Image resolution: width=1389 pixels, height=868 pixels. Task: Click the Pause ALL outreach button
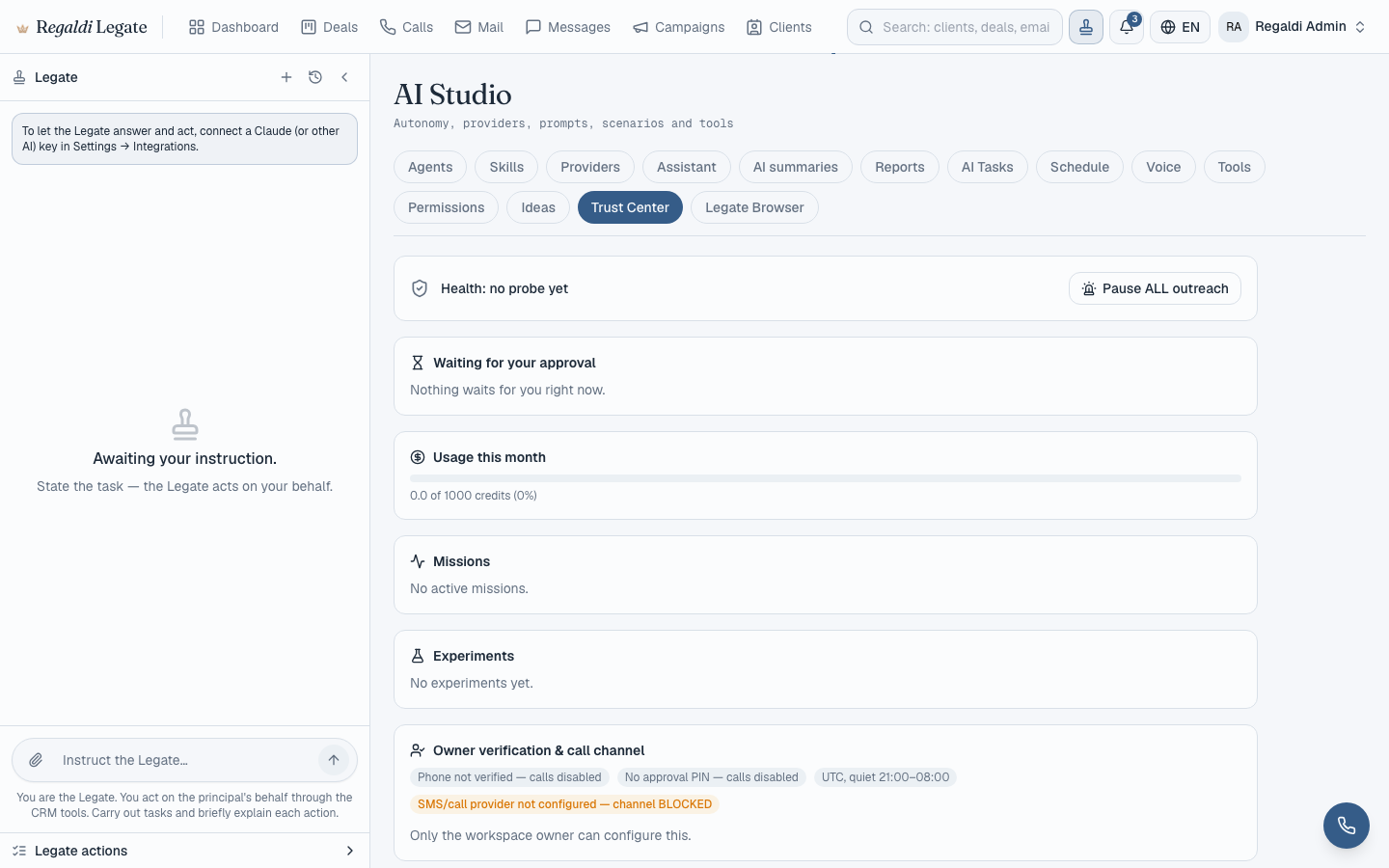[x=1155, y=288]
